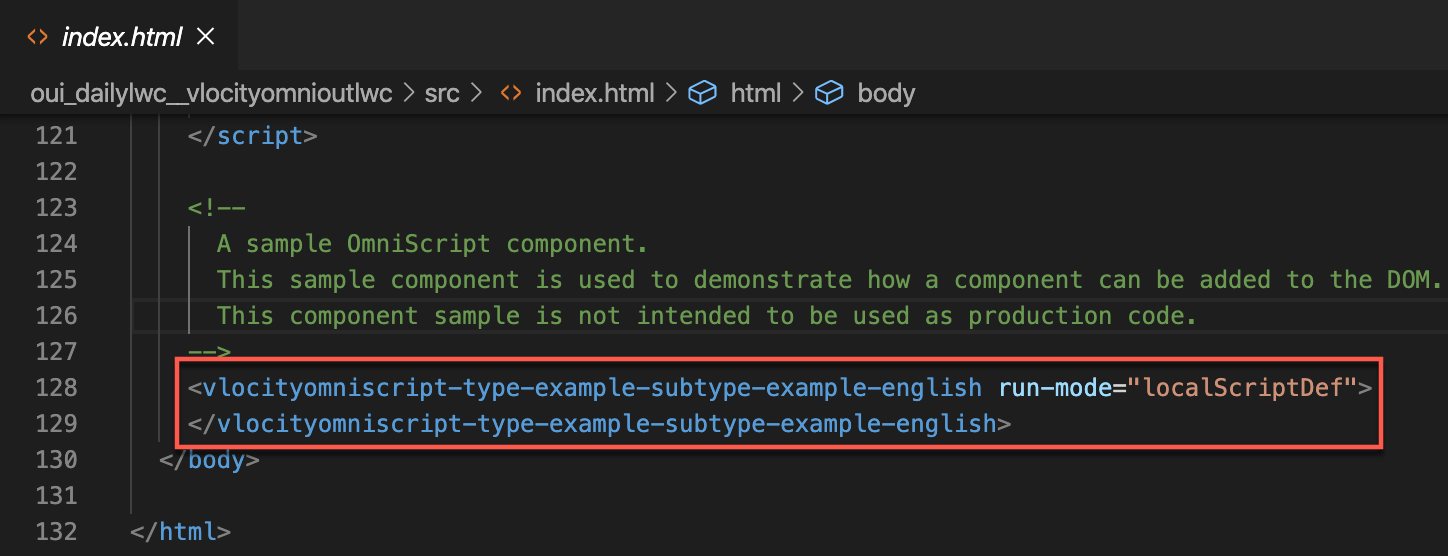Open the oui_dailylwc__vlocityomnioutlwc breadcrumb folder
The image size is (1448, 556).
(211, 93)
